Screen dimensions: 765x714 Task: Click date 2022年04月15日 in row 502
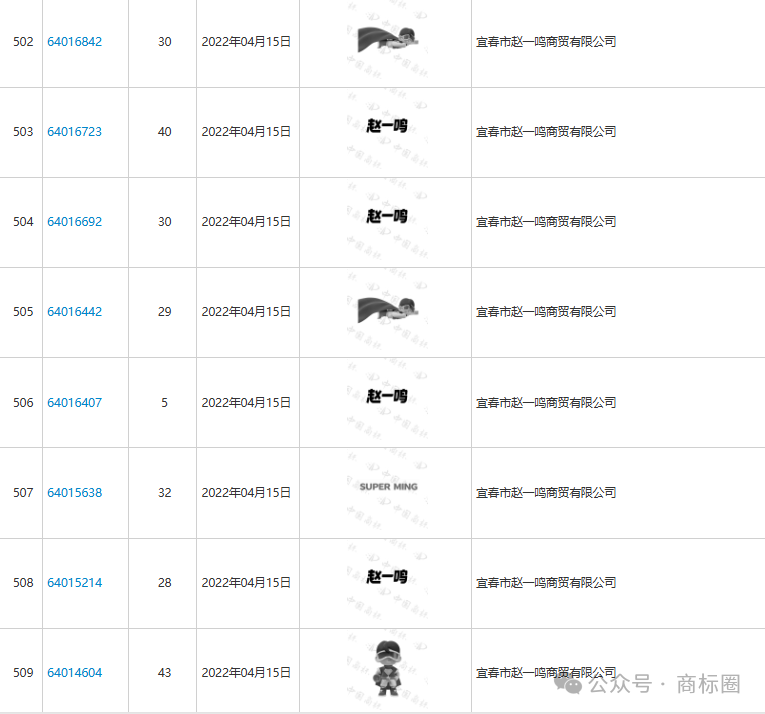[x=246, y=42]
